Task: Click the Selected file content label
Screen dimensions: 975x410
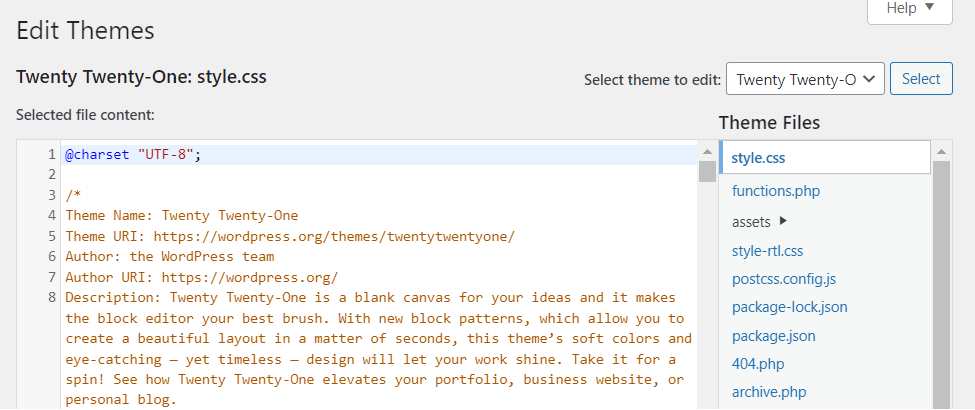Action: click(85, 114)
